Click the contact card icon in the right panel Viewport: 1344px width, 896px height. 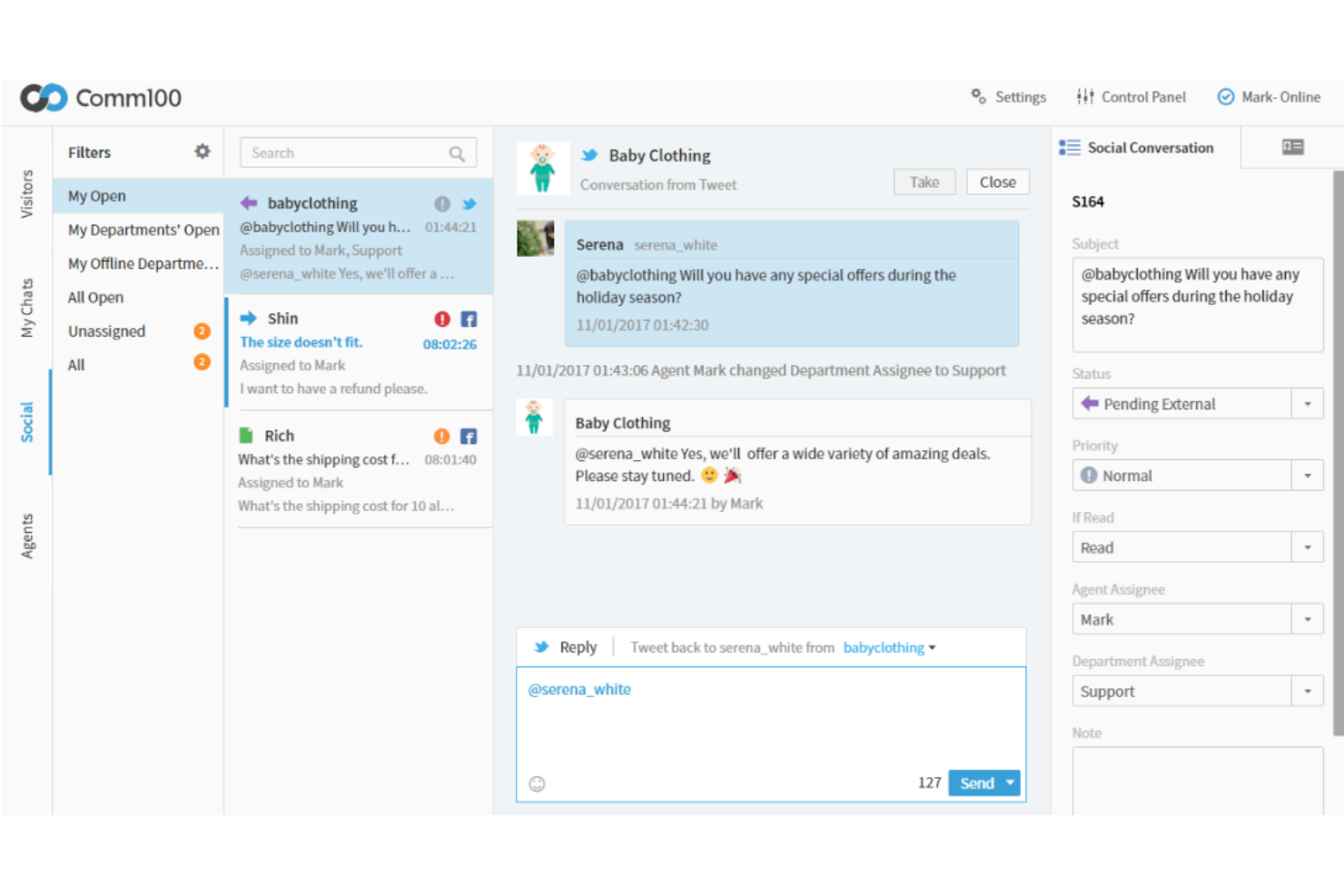click(x=1293, y=146)
